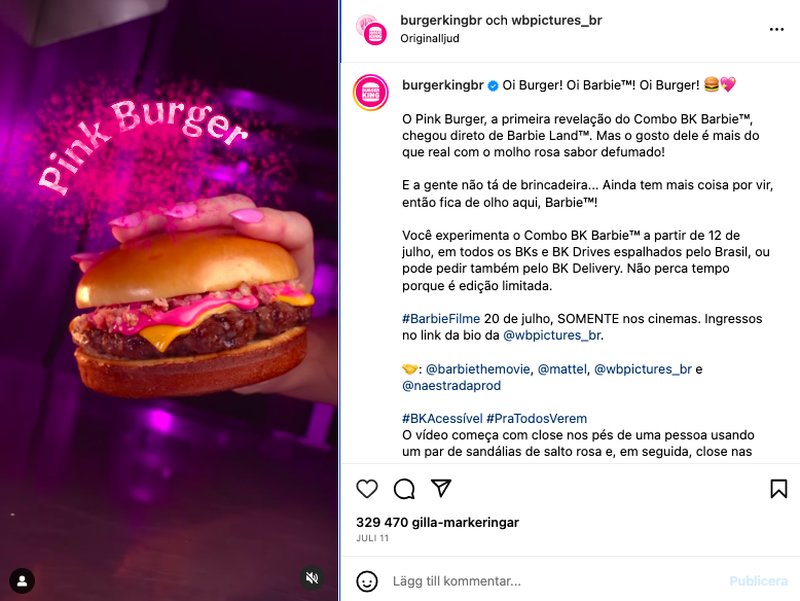Save post with bookmark icon
800x601 pixels.
[x=779, y=489]
